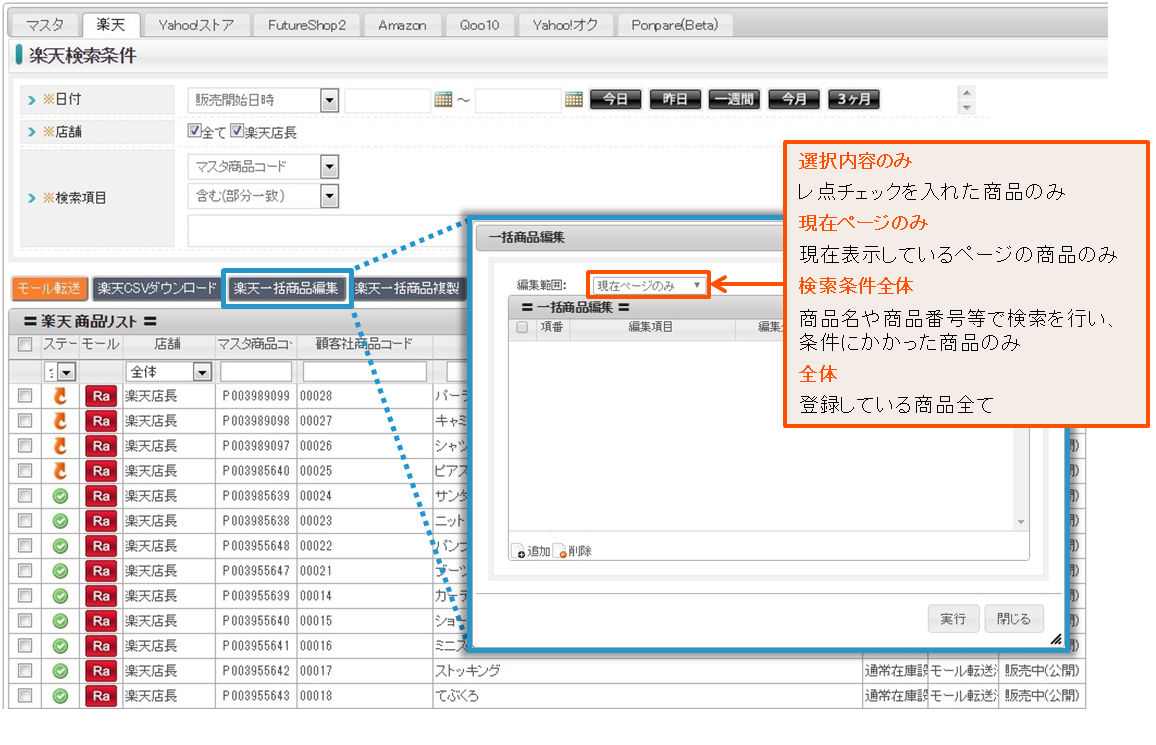Switch to the Yahoo!ストア tab

196,25
